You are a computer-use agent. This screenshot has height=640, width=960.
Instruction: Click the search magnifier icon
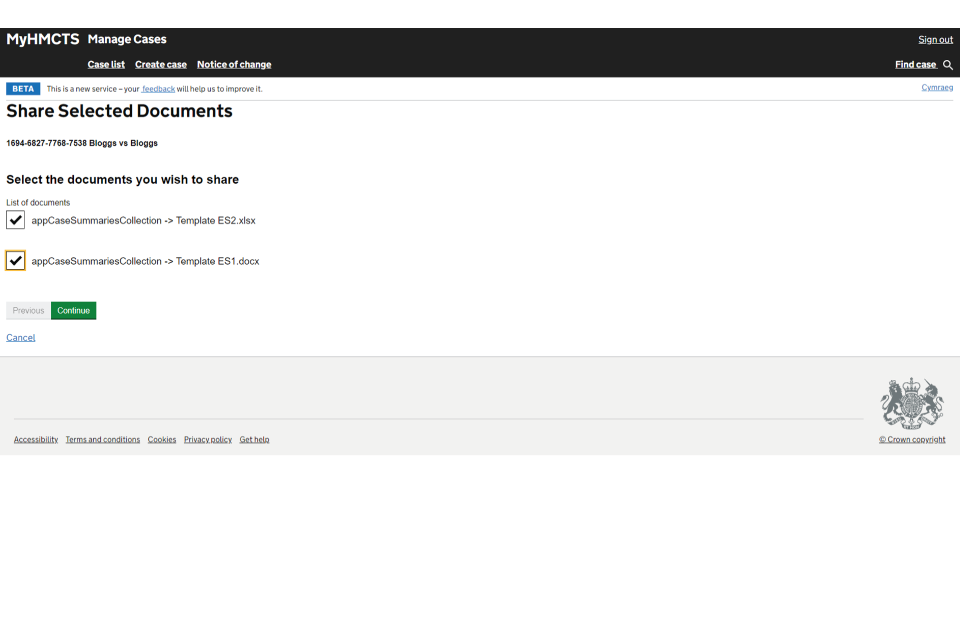(x=948, y=65)
